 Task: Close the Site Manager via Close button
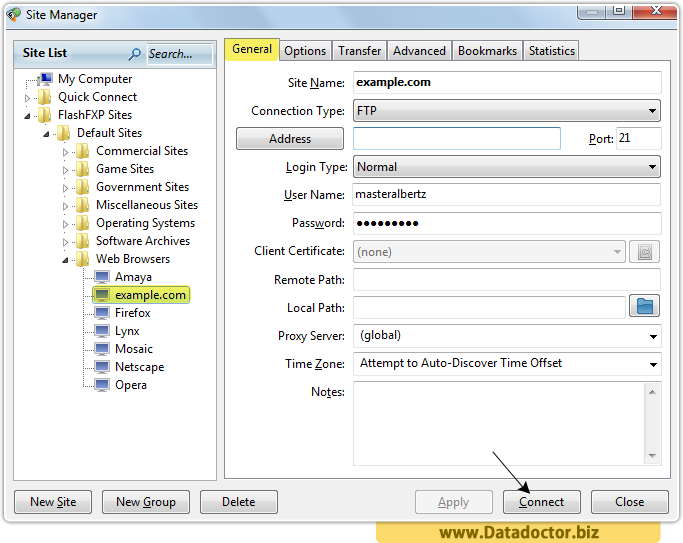[629, 502]
